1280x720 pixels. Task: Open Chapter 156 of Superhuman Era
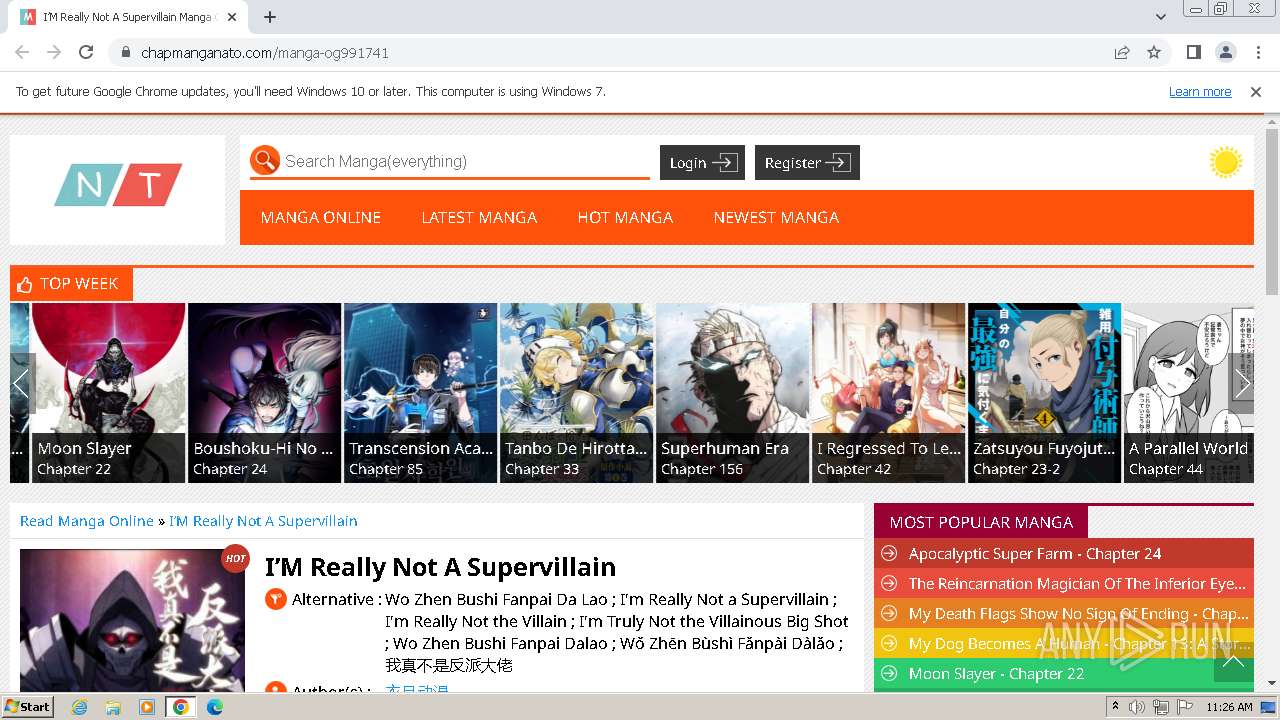[x=702, y=469]
